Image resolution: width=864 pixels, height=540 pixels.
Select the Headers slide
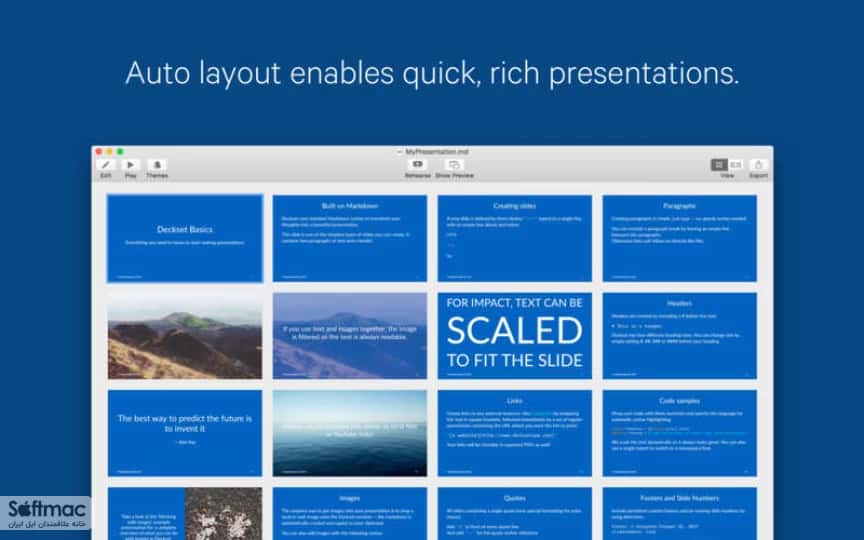point(679,336)
